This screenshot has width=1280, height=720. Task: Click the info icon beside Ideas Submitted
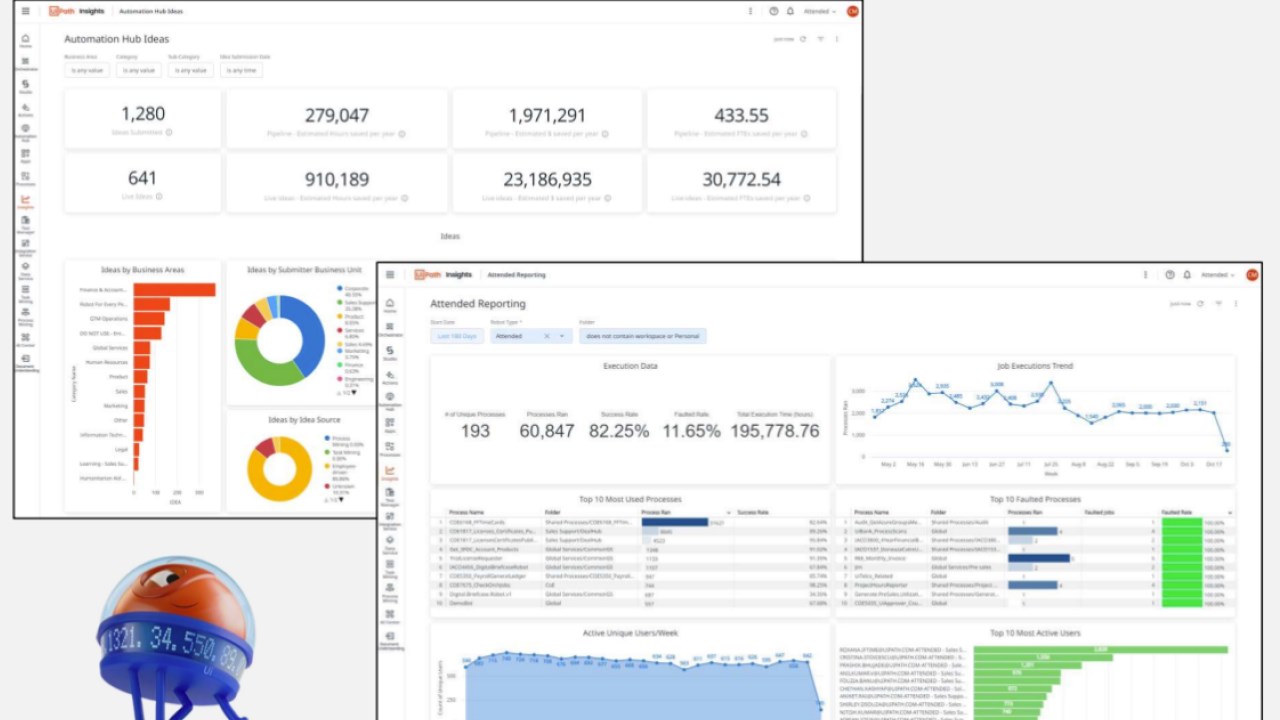pos(169,132)
